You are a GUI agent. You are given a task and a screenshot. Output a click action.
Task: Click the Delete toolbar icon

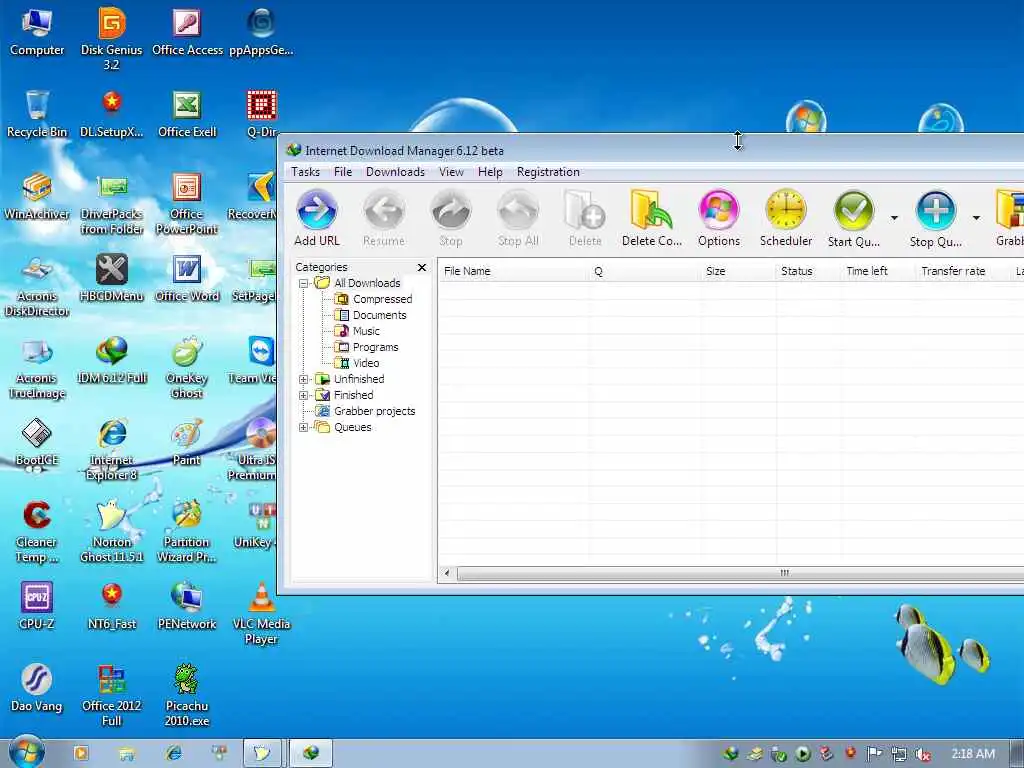[x=585, y=210]
